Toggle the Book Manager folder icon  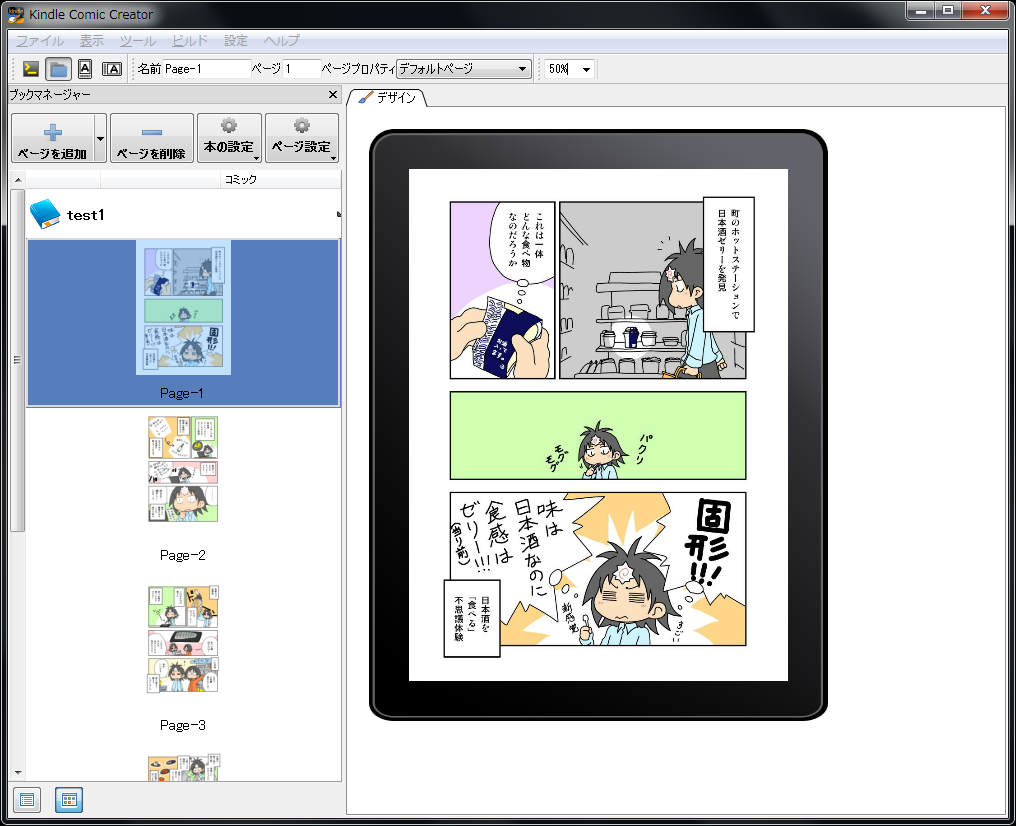58,69
